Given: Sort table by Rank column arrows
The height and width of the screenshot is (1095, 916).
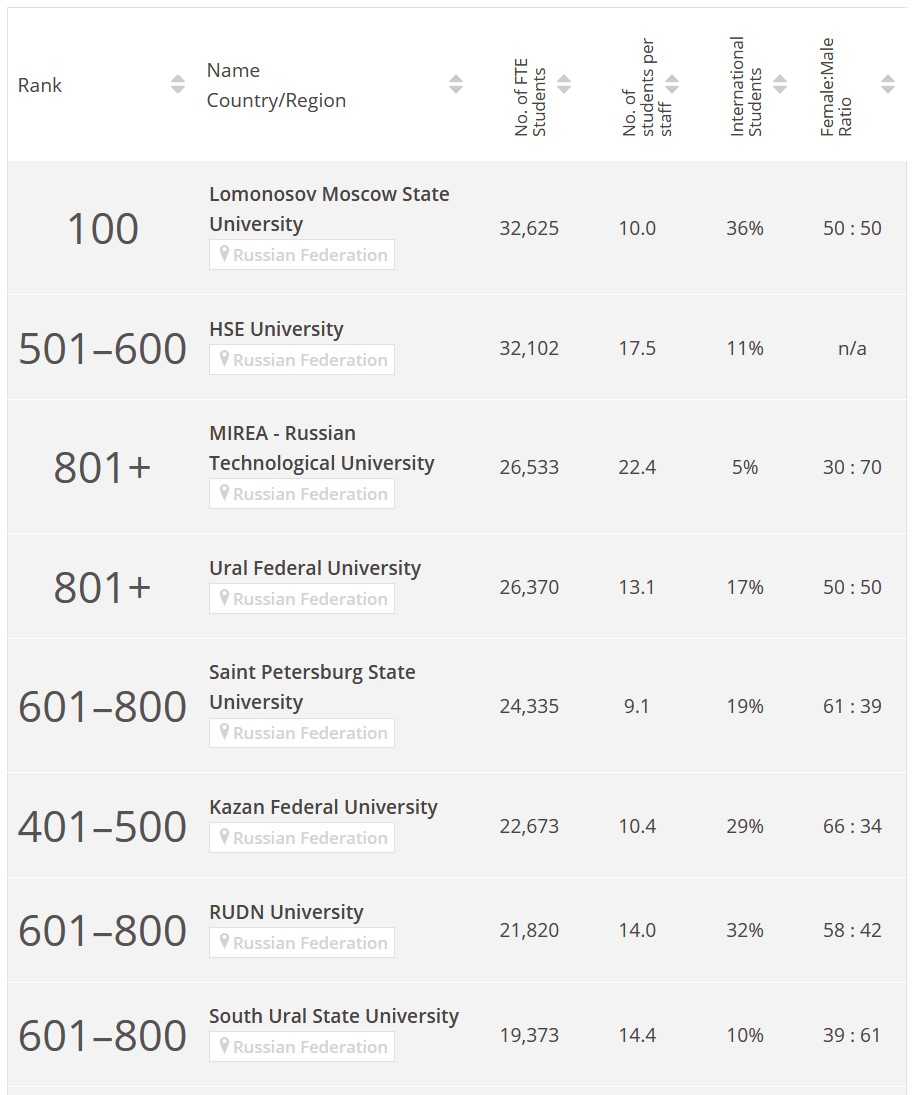Looking at the screenshot, I should point(178,85).
